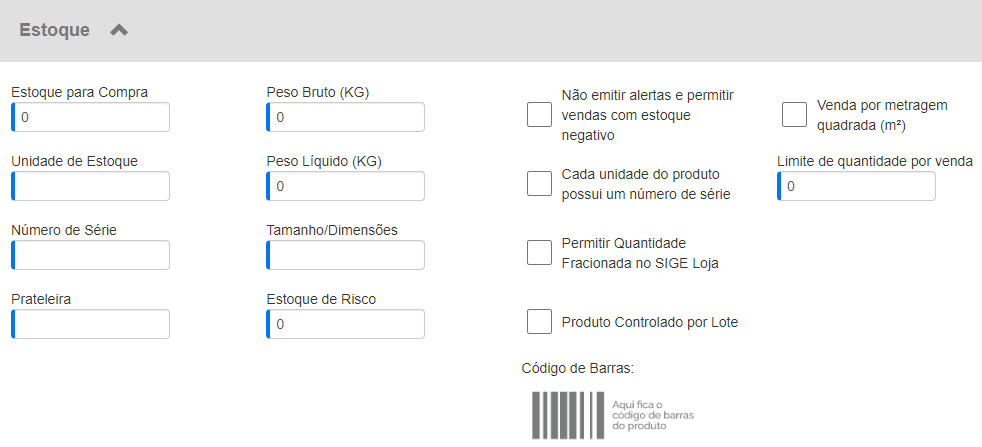Collapse the Estoque section chevron
The width and height of the screenshot is (982, 447).
click(x=119, y=30)
